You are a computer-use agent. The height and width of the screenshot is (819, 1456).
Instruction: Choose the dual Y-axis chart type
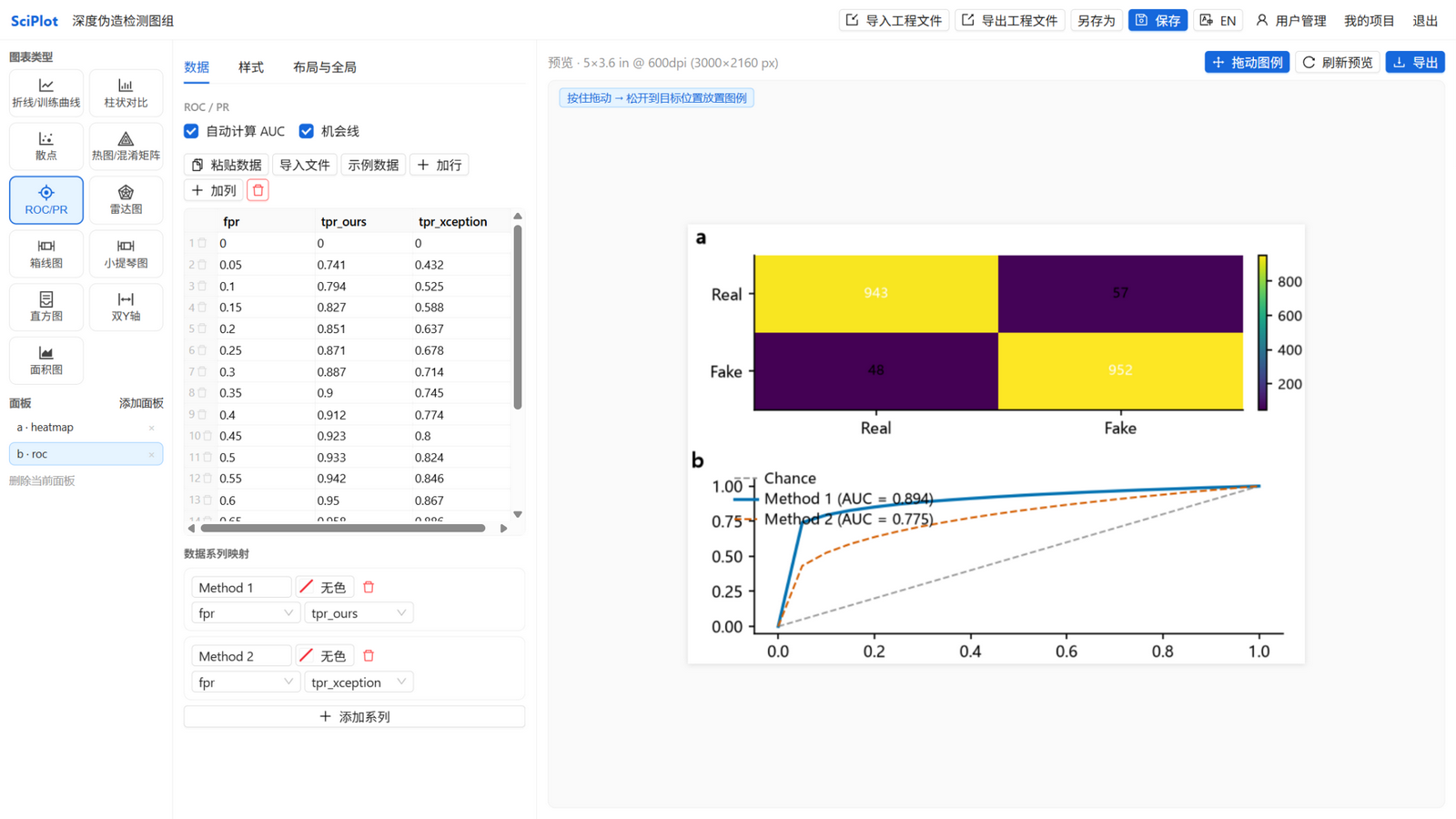[x=126, y=307]
